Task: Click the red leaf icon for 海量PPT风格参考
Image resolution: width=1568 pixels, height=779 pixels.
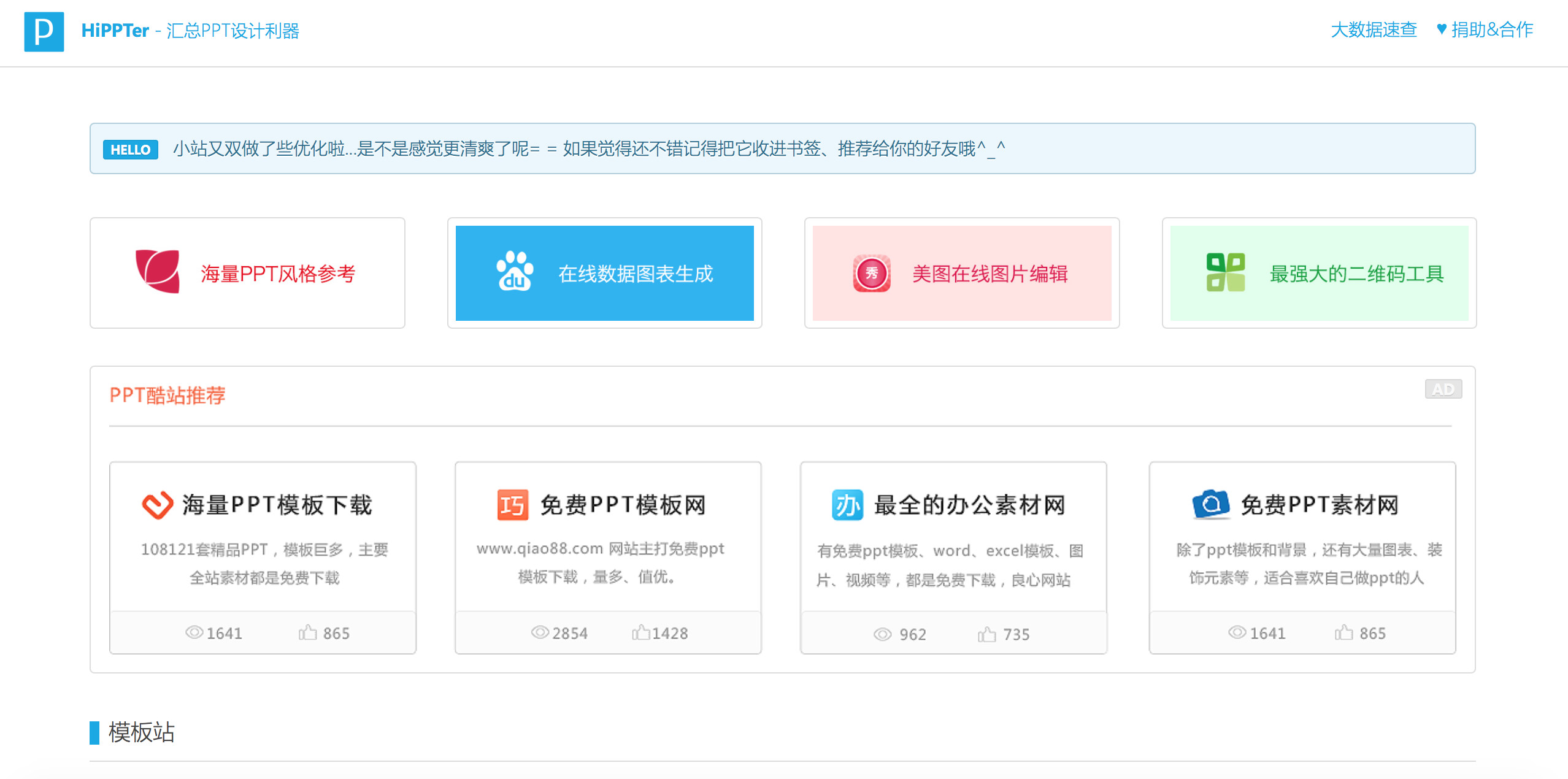Action: (158, 271)
